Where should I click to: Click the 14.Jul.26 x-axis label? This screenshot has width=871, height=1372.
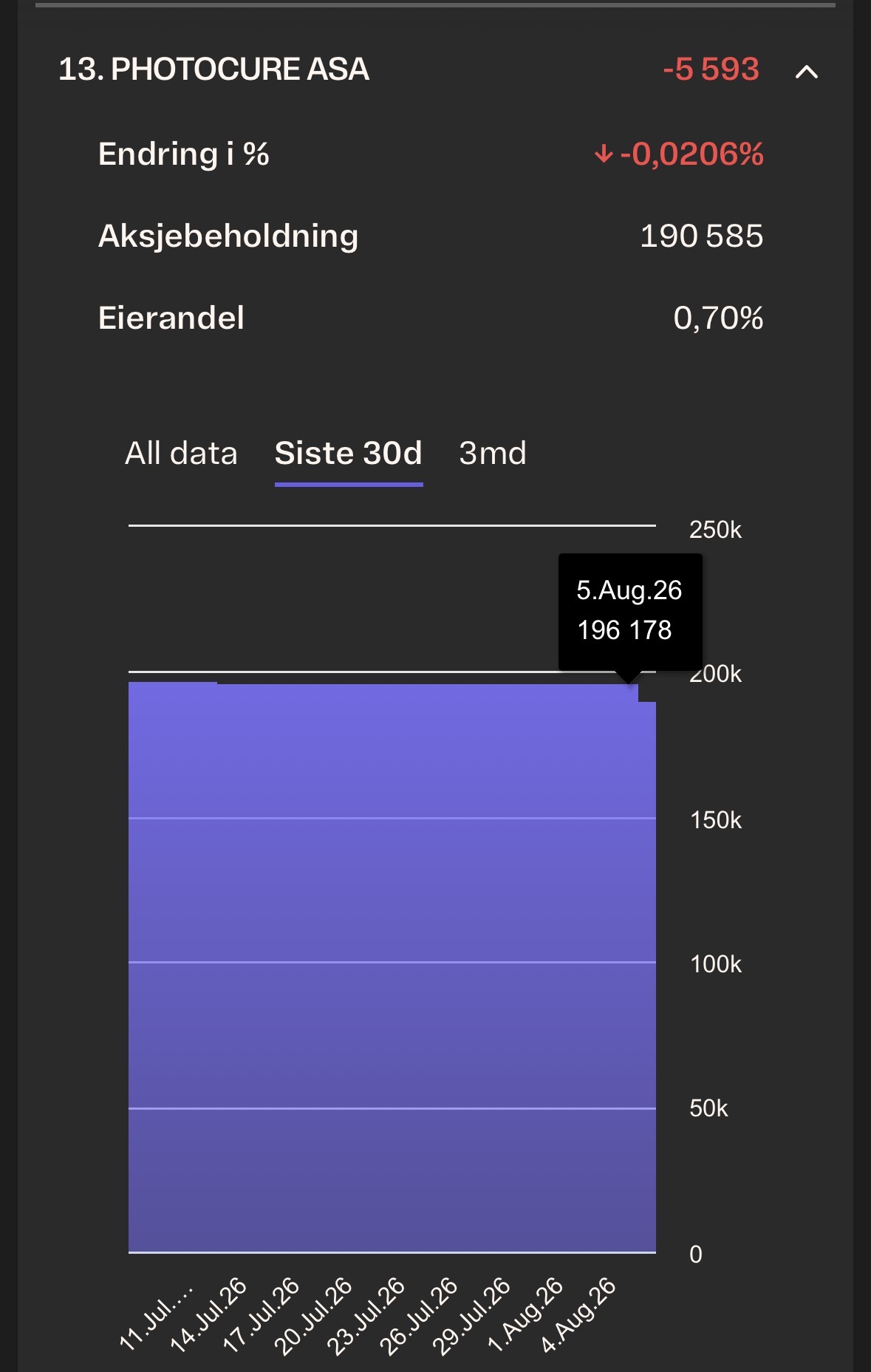point(208,1314)
